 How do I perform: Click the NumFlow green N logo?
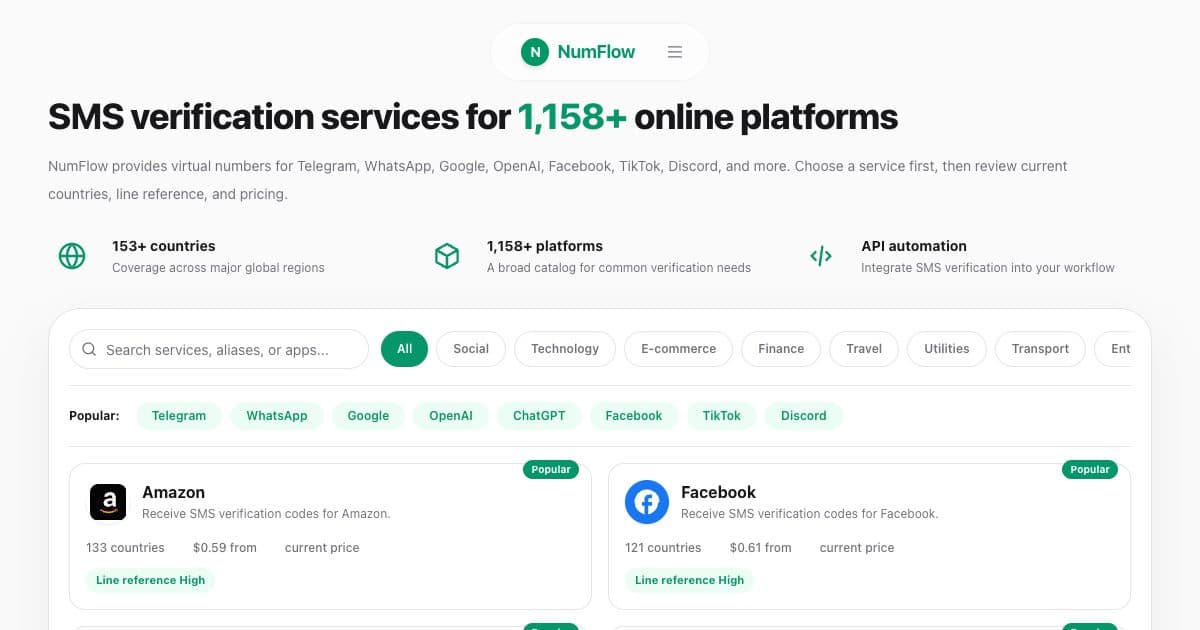click(535, 52)
